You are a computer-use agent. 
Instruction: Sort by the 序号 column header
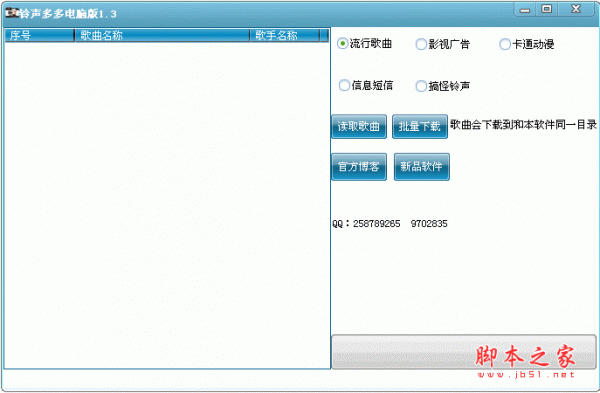pos(40,36)
